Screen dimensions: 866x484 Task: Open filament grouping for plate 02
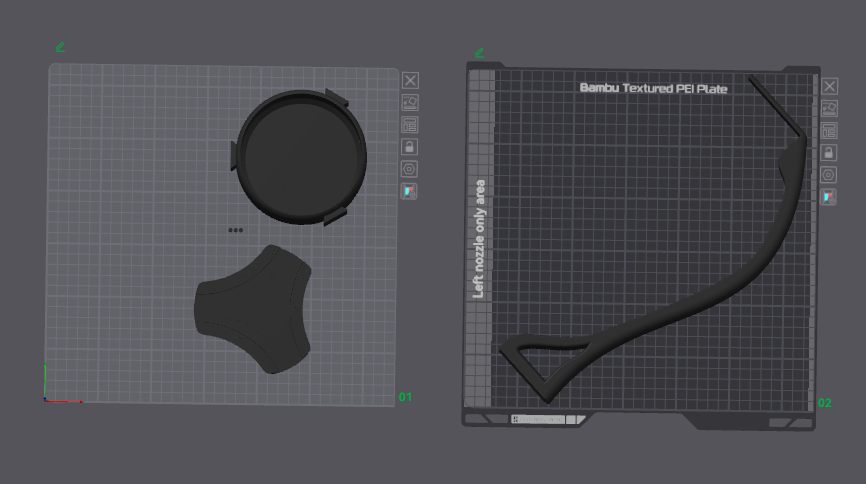pyautogui.click(x=828, y=197)
